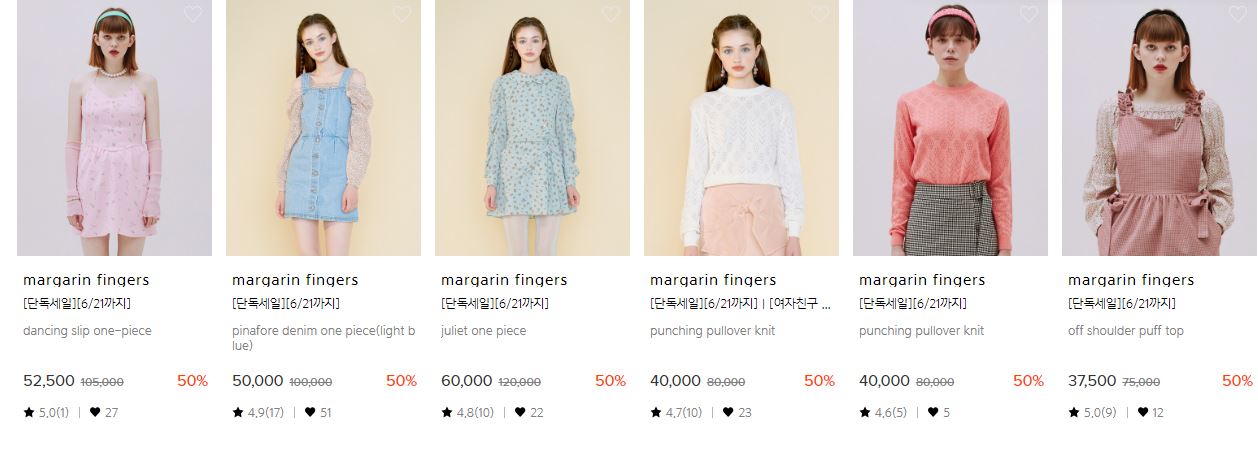
Task: Tap heart icon on white punching pullover knit image
Action: [x=820, y=14]
